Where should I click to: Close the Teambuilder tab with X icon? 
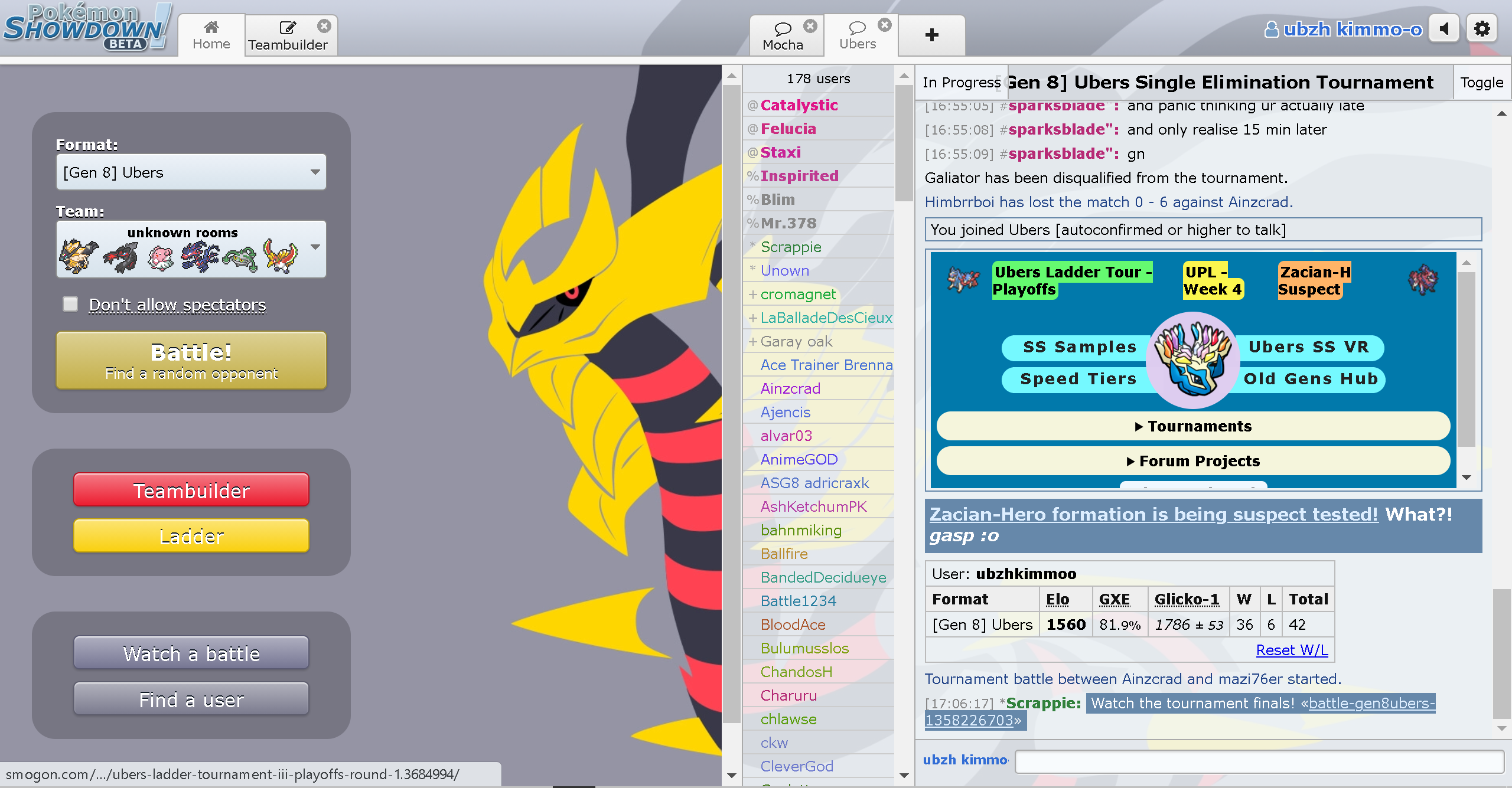click(x=324, y=26)
